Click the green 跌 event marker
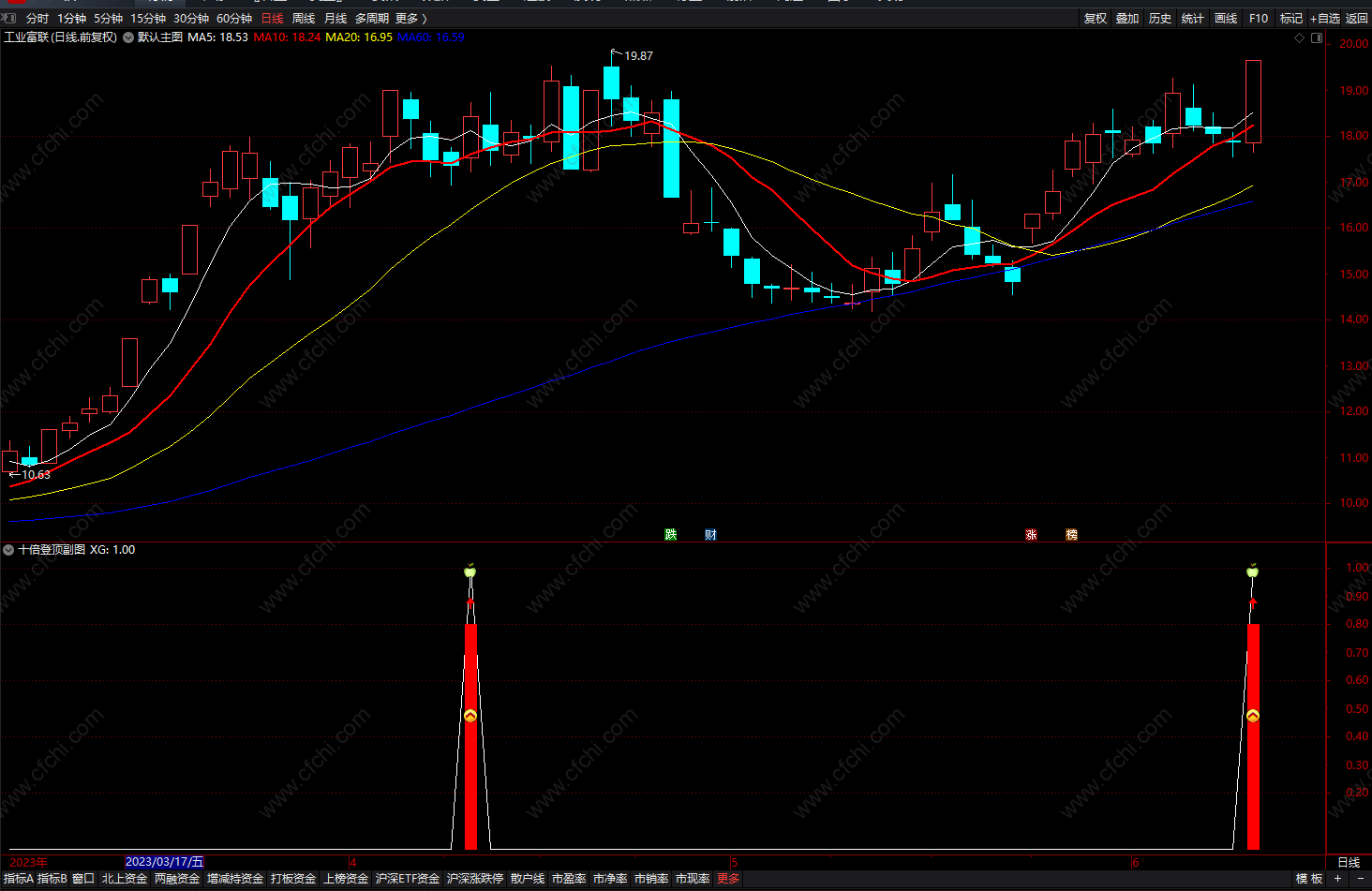 671,535
